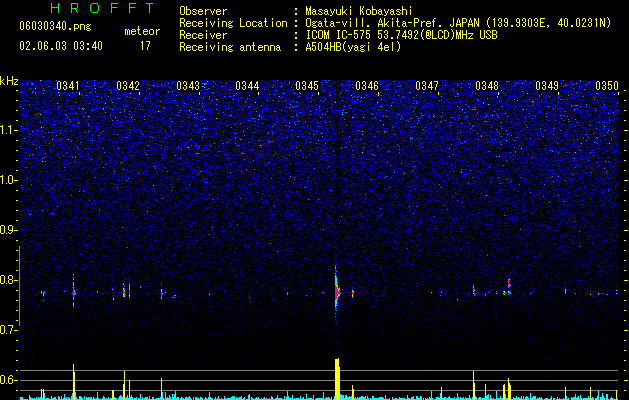The height and width of the screenshot is (400, 629).
Task: Click the 0342 time marker
Action: point(128,85)
